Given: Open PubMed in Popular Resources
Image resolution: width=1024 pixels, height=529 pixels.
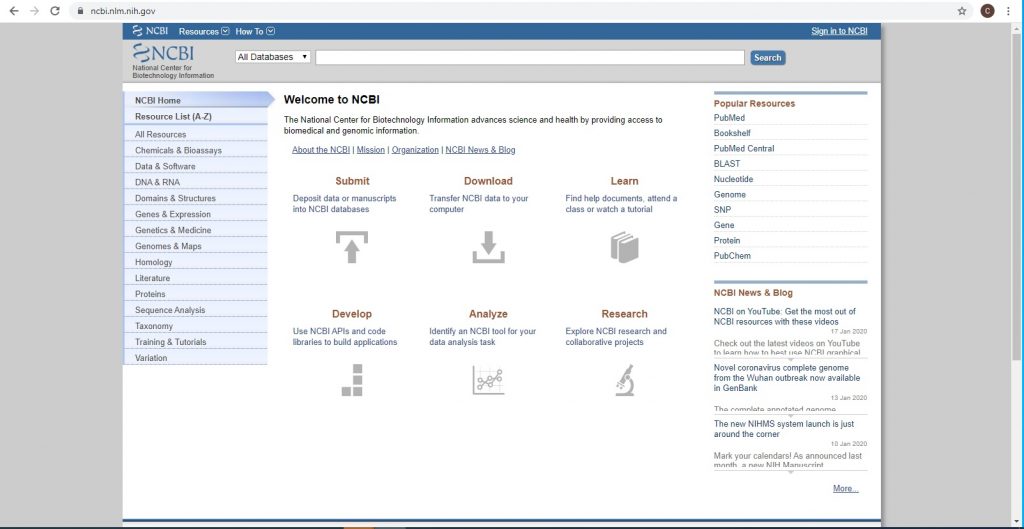Looking at the screenshot, I should point(729,118).
